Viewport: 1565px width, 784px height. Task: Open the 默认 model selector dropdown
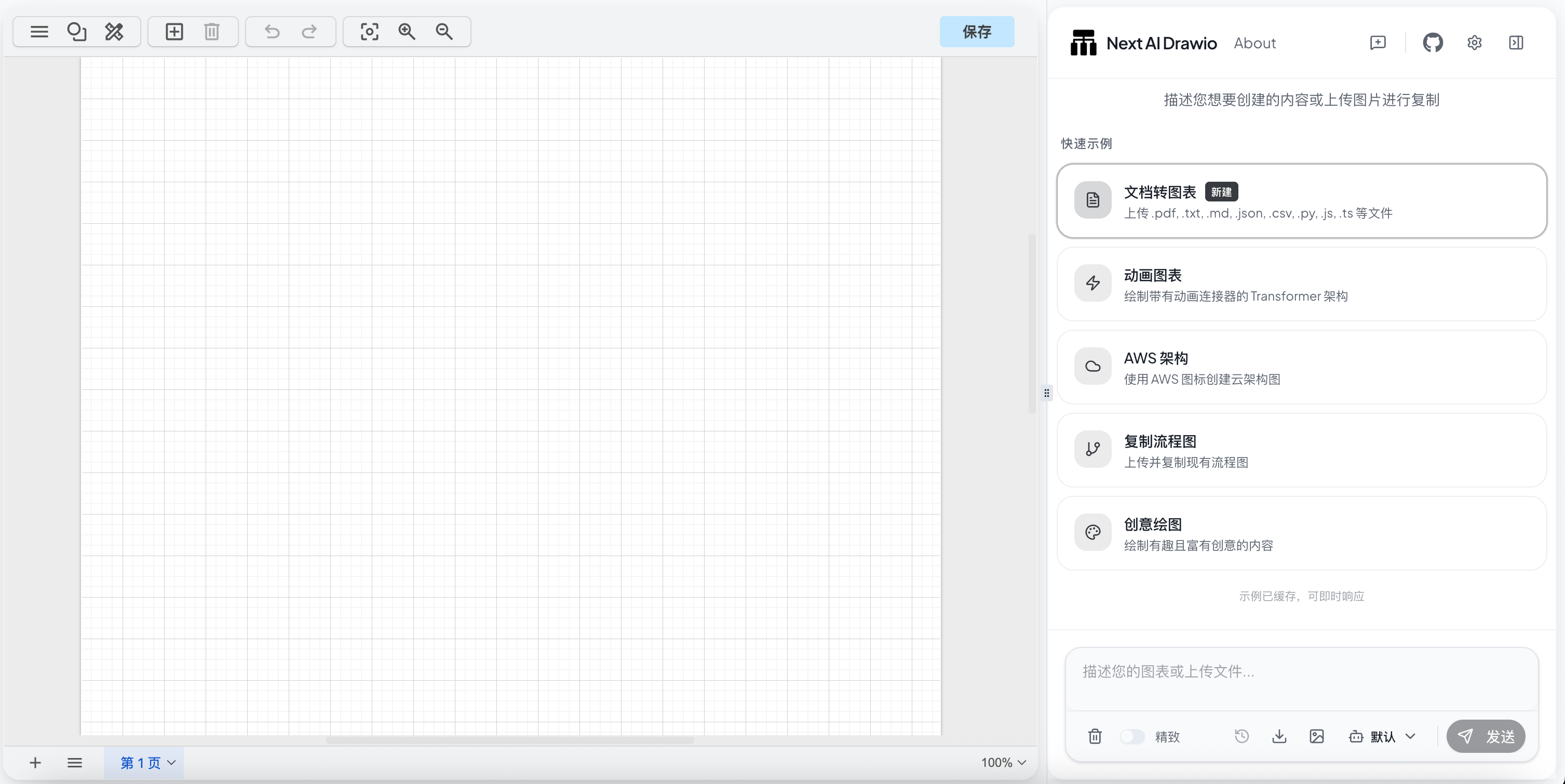[x=1383, y=737]
